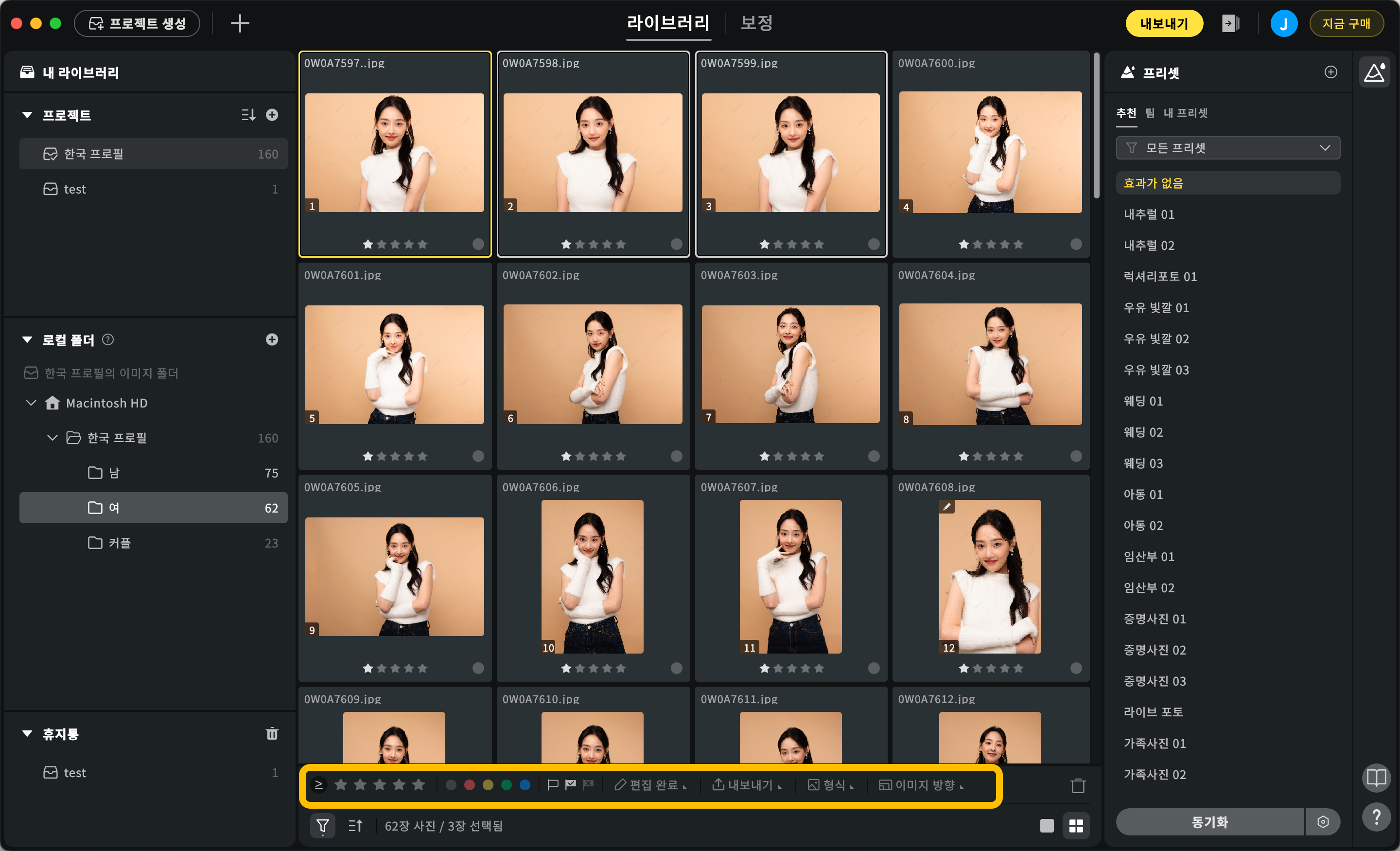Open the presets panel mountain icon
1400x851 pixels.
coord(1374,72)
